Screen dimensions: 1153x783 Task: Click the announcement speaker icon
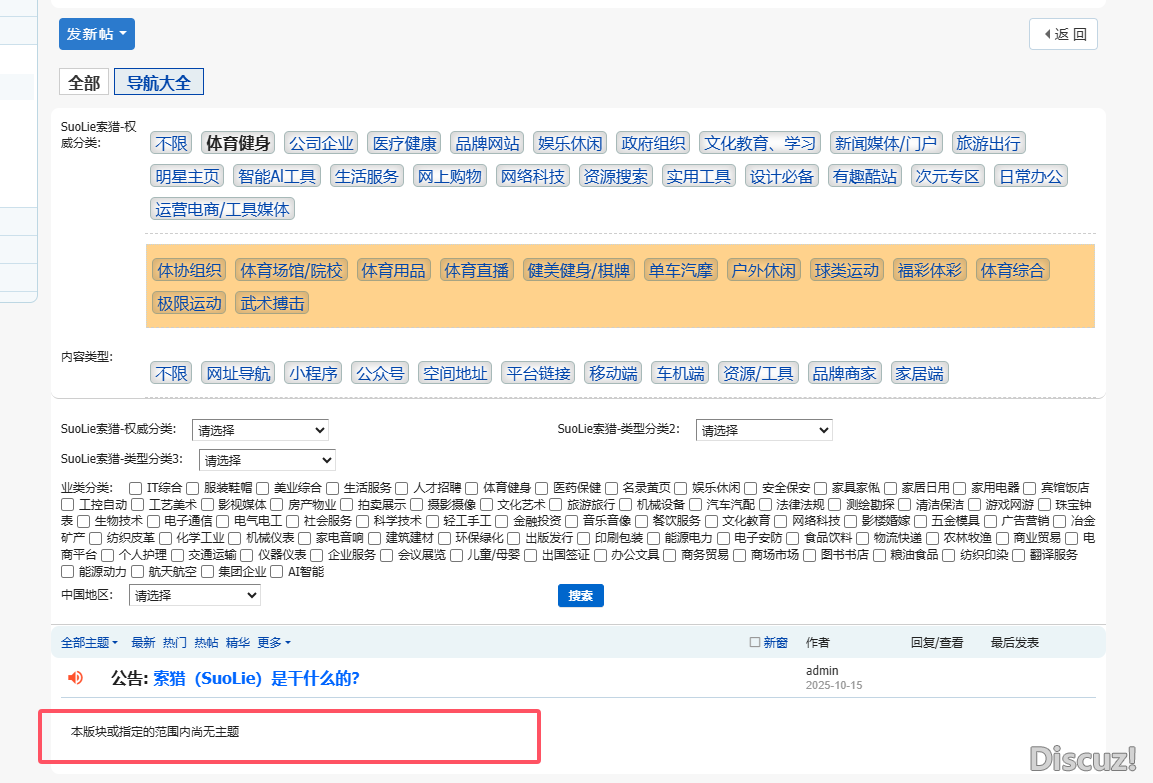(76, 678)
